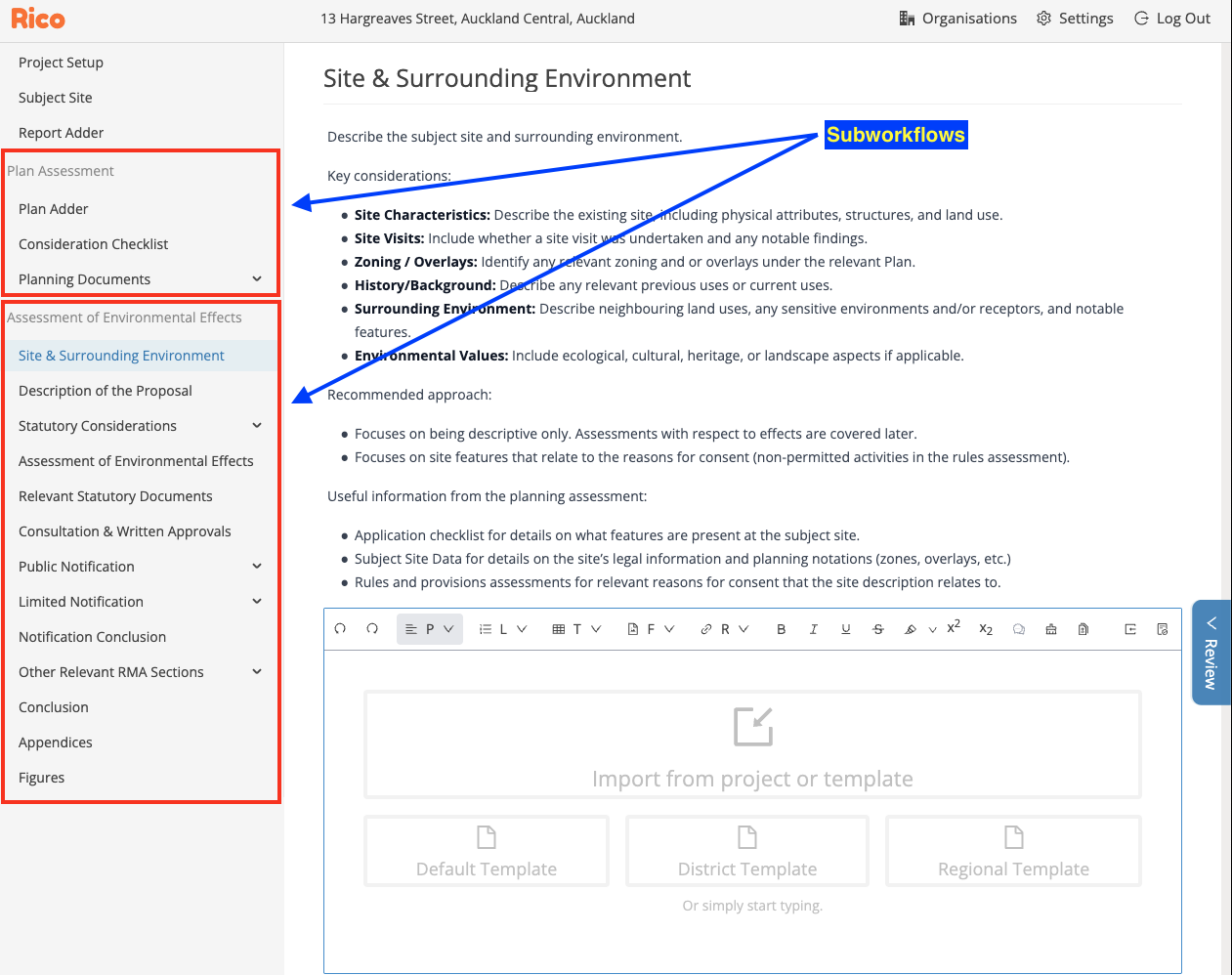Viewport: 1232px width, 975px height.
Task: Open the paragraph alignment P dropdown
Action: [x=430, y=629]
